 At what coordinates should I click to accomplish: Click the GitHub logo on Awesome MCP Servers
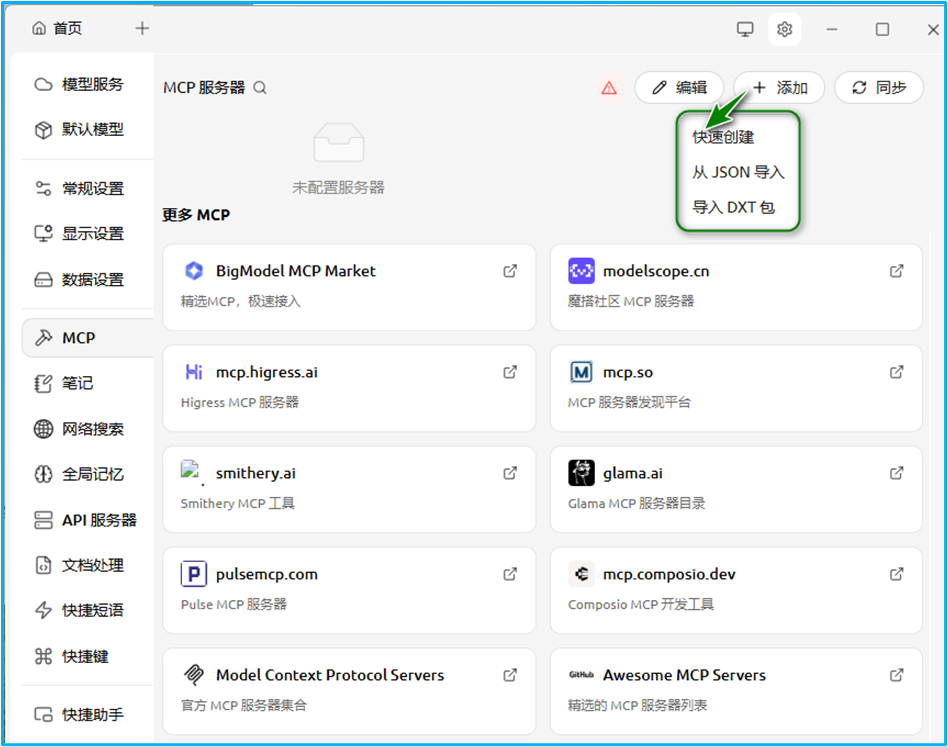(x=581, y=674)
